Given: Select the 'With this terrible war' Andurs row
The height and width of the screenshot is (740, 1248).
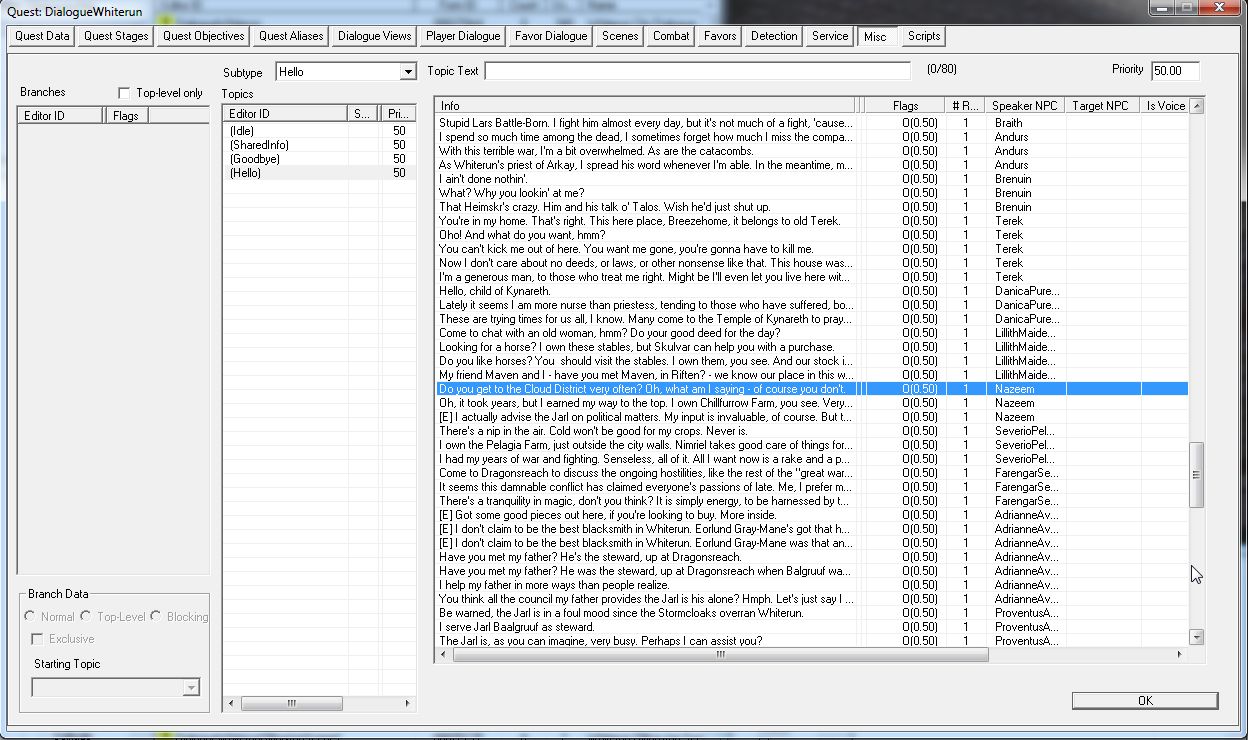Looking at the screenshot, I should (x=812, y=151).
